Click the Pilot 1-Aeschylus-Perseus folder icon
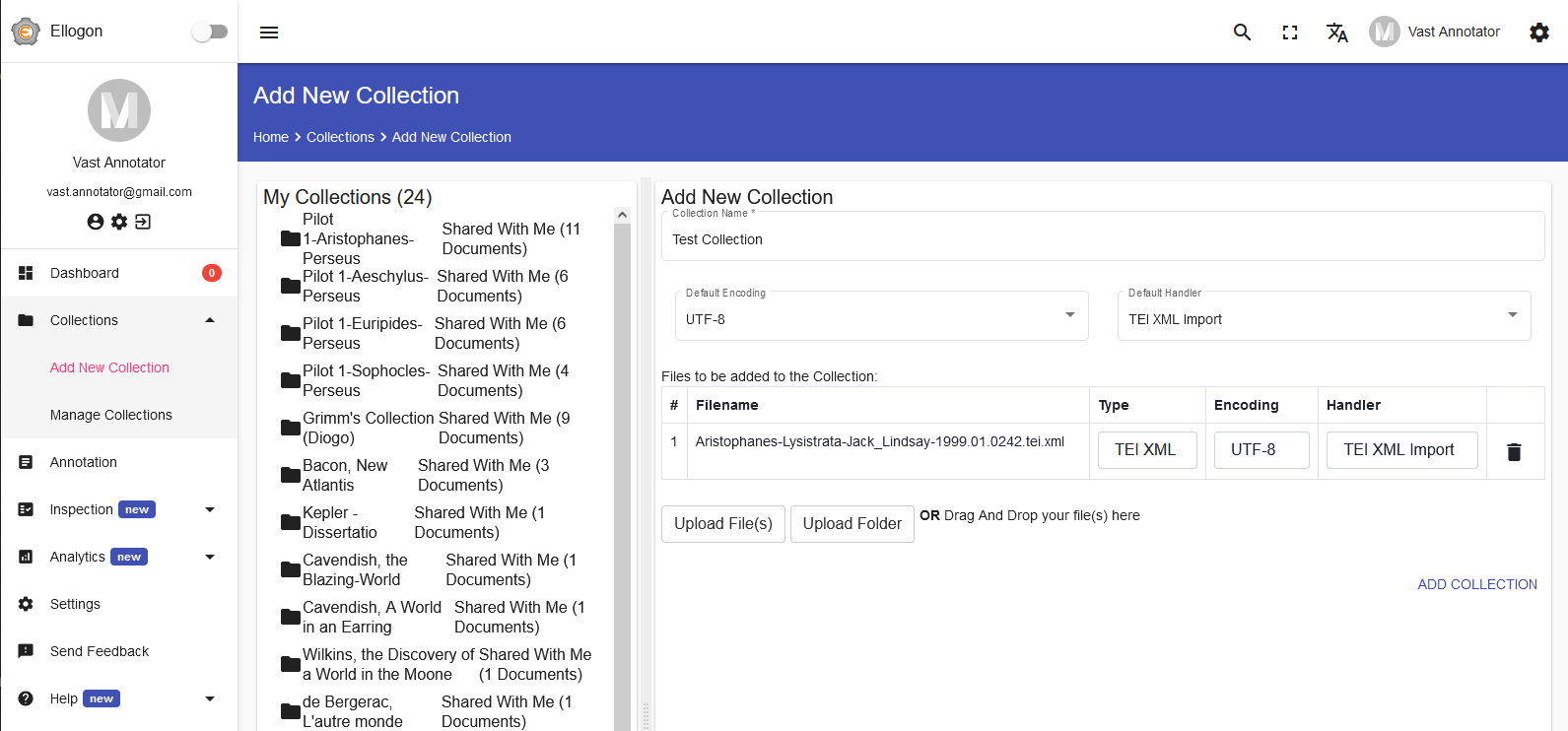 click(291, 286)
